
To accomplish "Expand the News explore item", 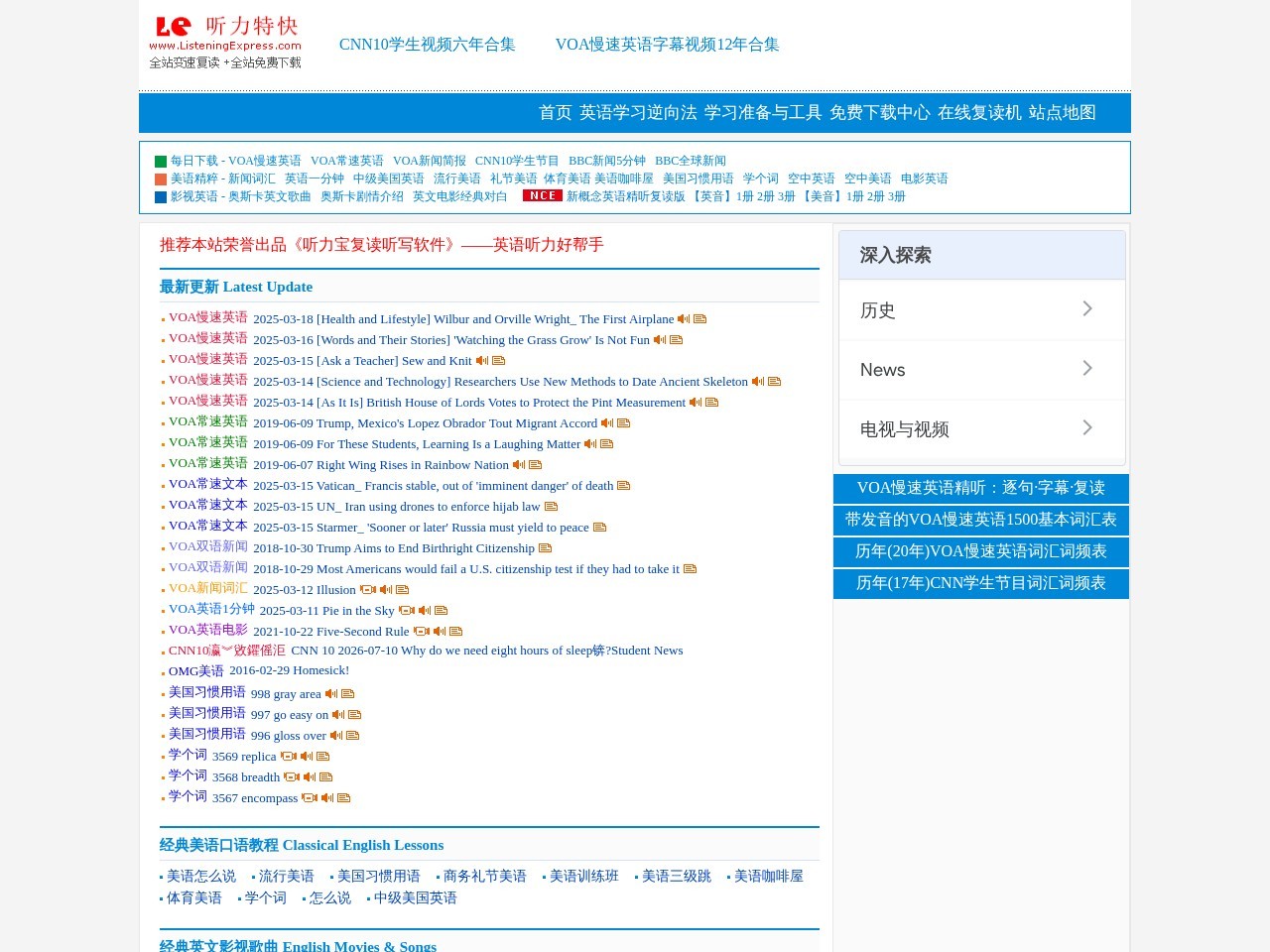I will pos(982,370).
